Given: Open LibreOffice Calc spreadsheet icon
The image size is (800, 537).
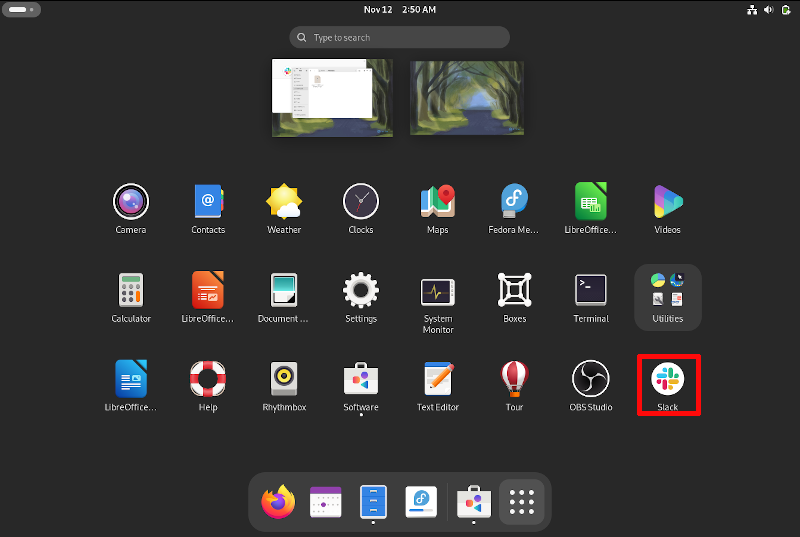Looking at the screenshot, I should click(x=591, y=202).
